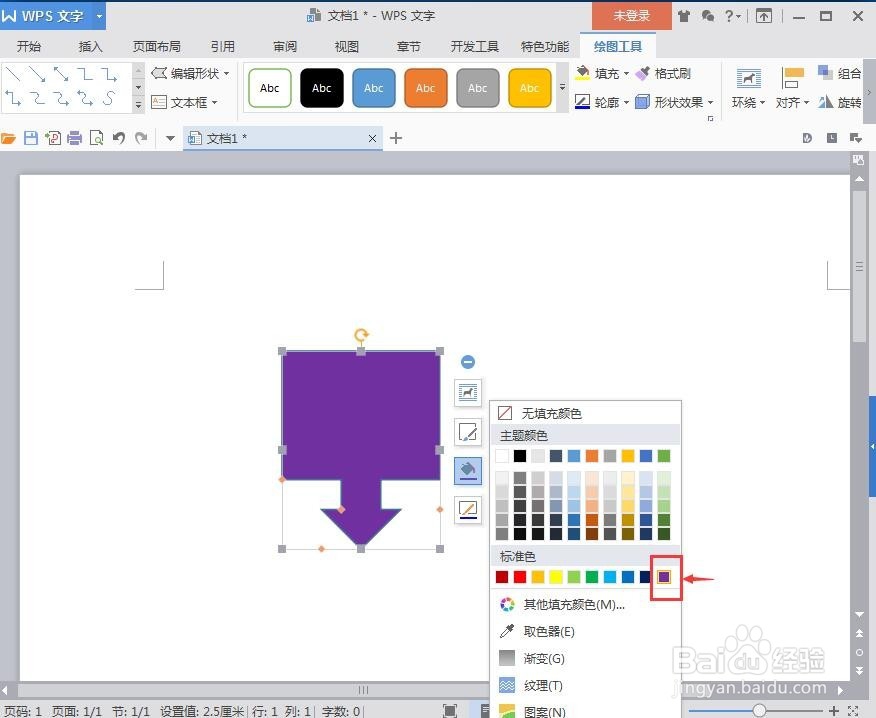Expand quick access toolbar customize arrow
The image size is (876, 718).
(170, 138)
